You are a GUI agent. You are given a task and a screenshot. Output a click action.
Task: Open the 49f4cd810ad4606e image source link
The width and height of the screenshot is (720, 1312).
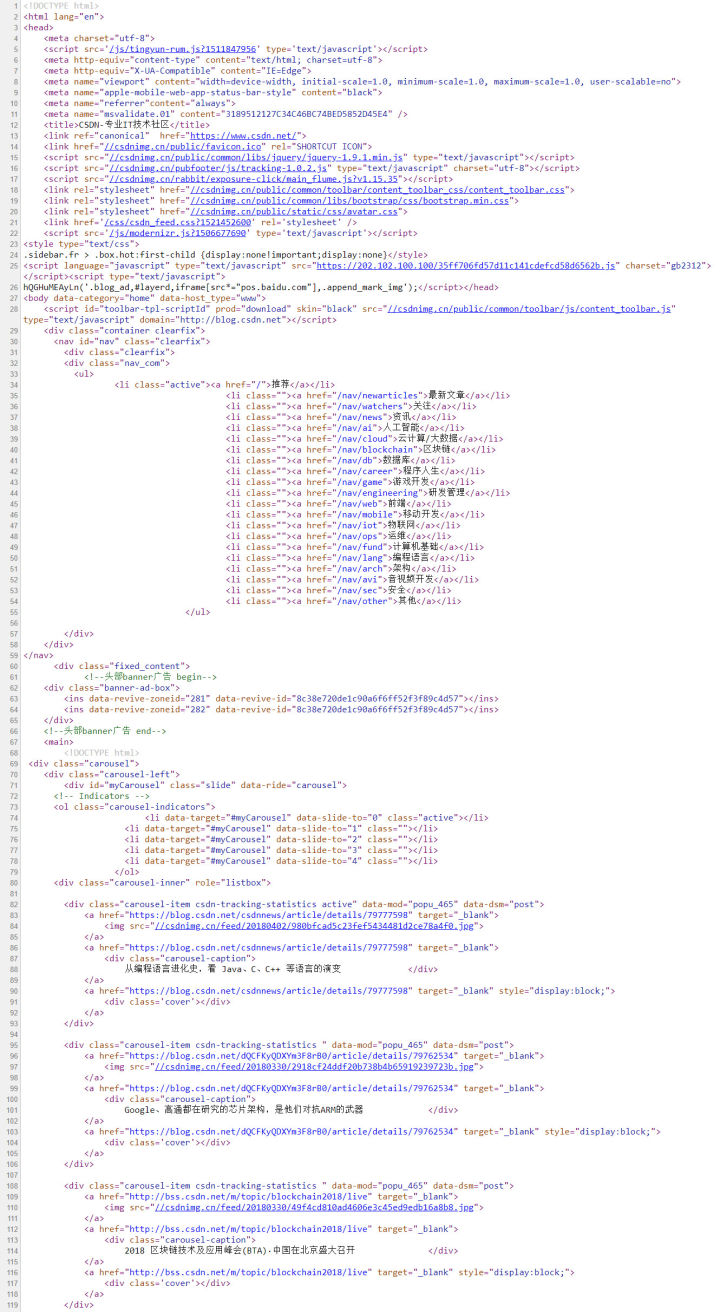(318, 1207)
